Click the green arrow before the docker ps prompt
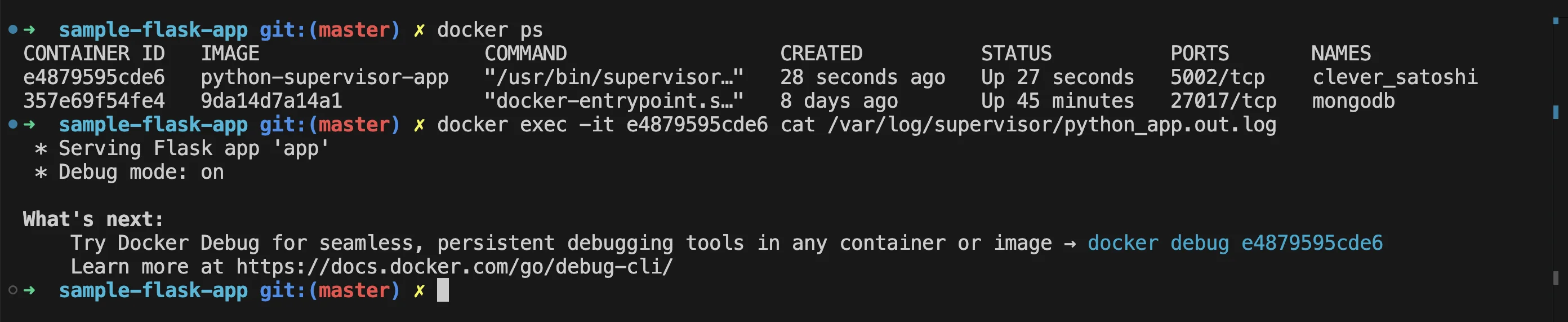1568x322 pixels. (x=29, y=29)
